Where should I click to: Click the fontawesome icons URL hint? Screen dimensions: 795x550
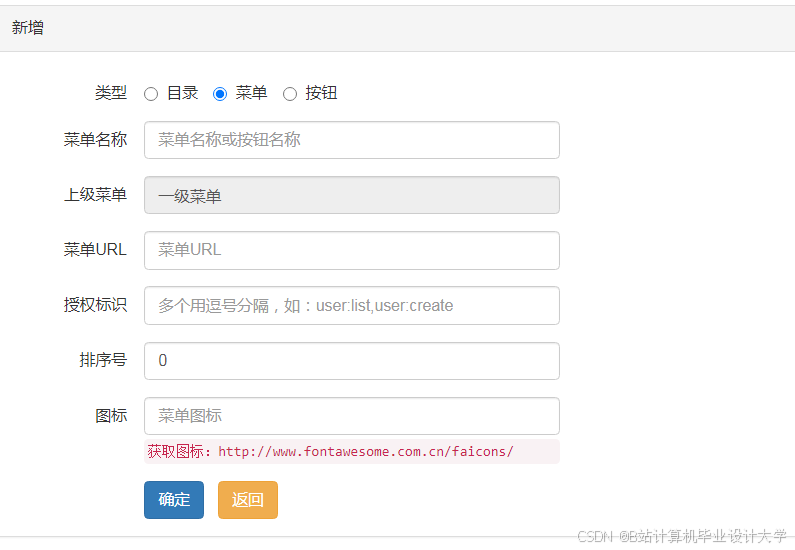351,452
